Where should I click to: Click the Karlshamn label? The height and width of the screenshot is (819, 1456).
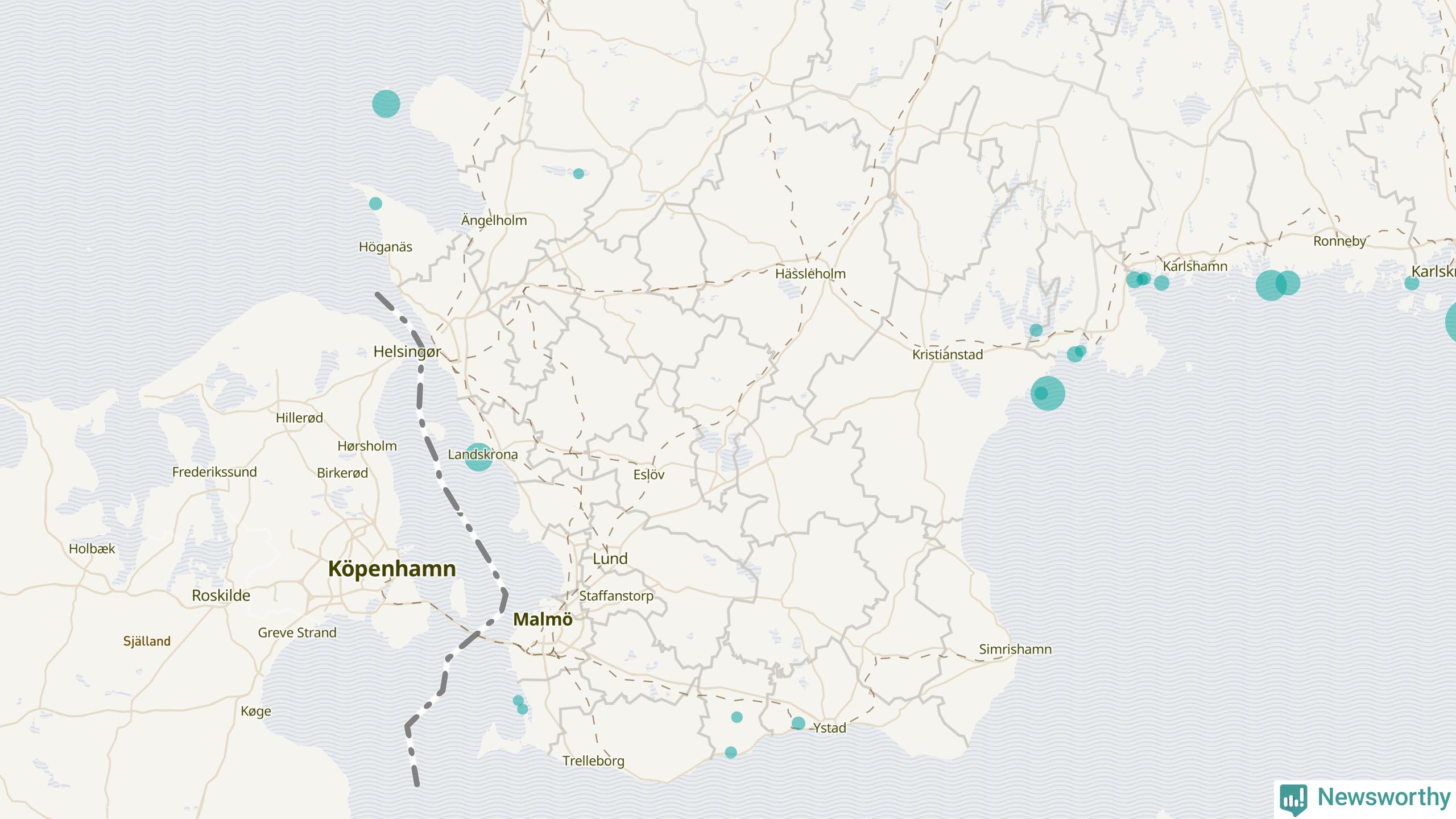click(1195, 266)
